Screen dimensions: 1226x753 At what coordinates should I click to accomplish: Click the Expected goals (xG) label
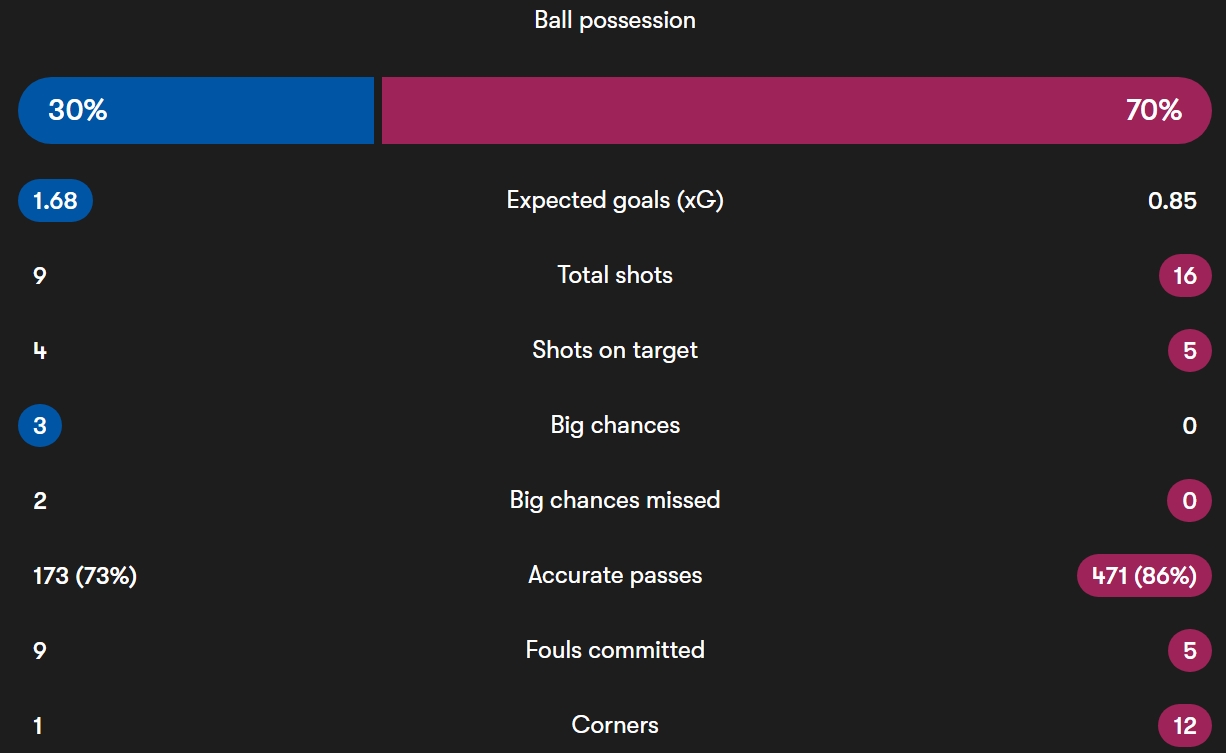point(615,200)
